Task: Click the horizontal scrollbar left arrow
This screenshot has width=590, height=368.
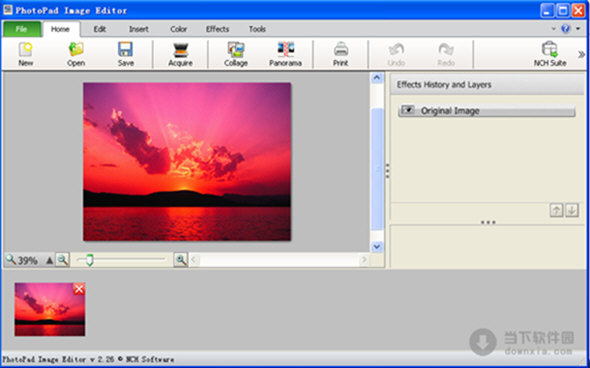Action: (x=194, y=260)
